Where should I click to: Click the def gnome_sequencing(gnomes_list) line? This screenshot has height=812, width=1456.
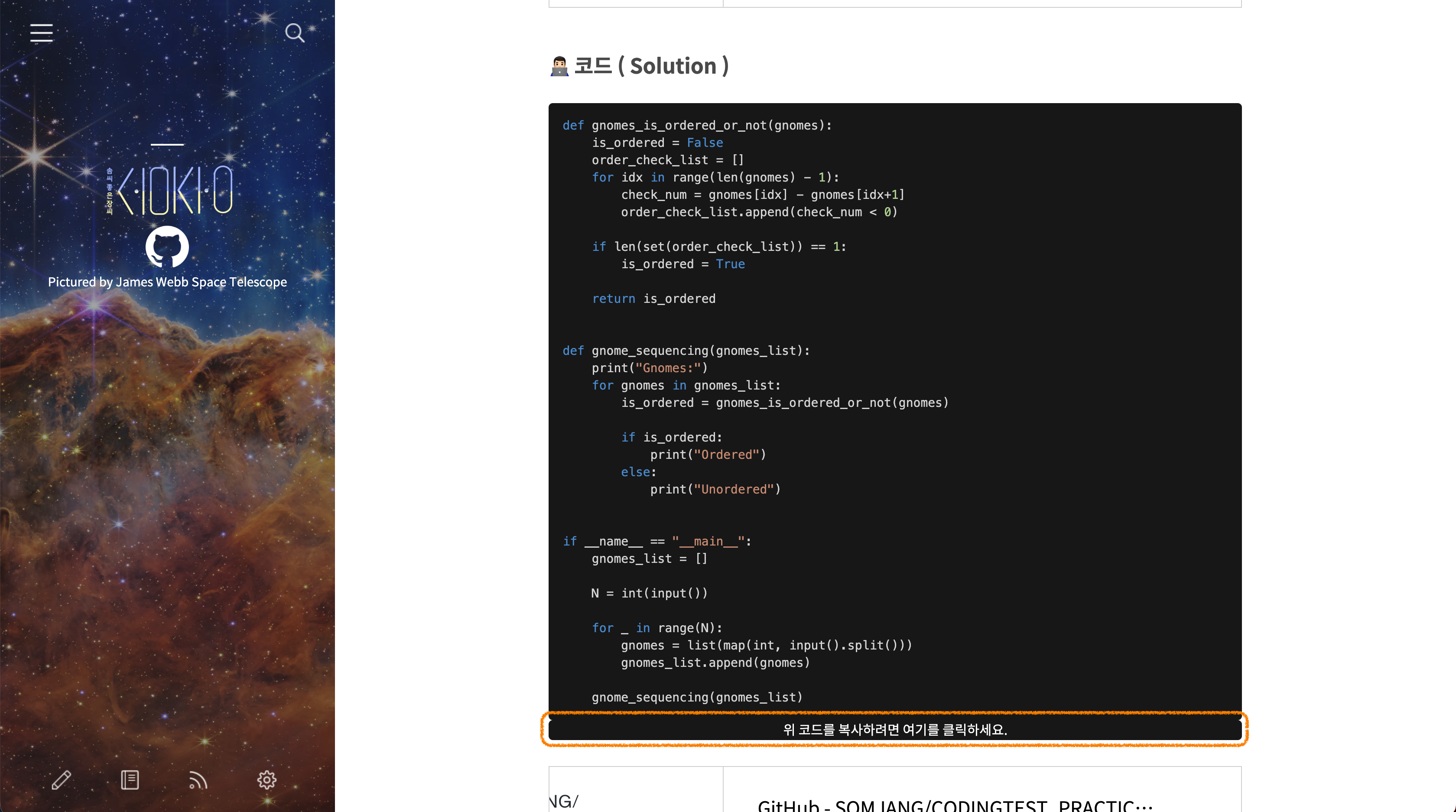[686, 351]
